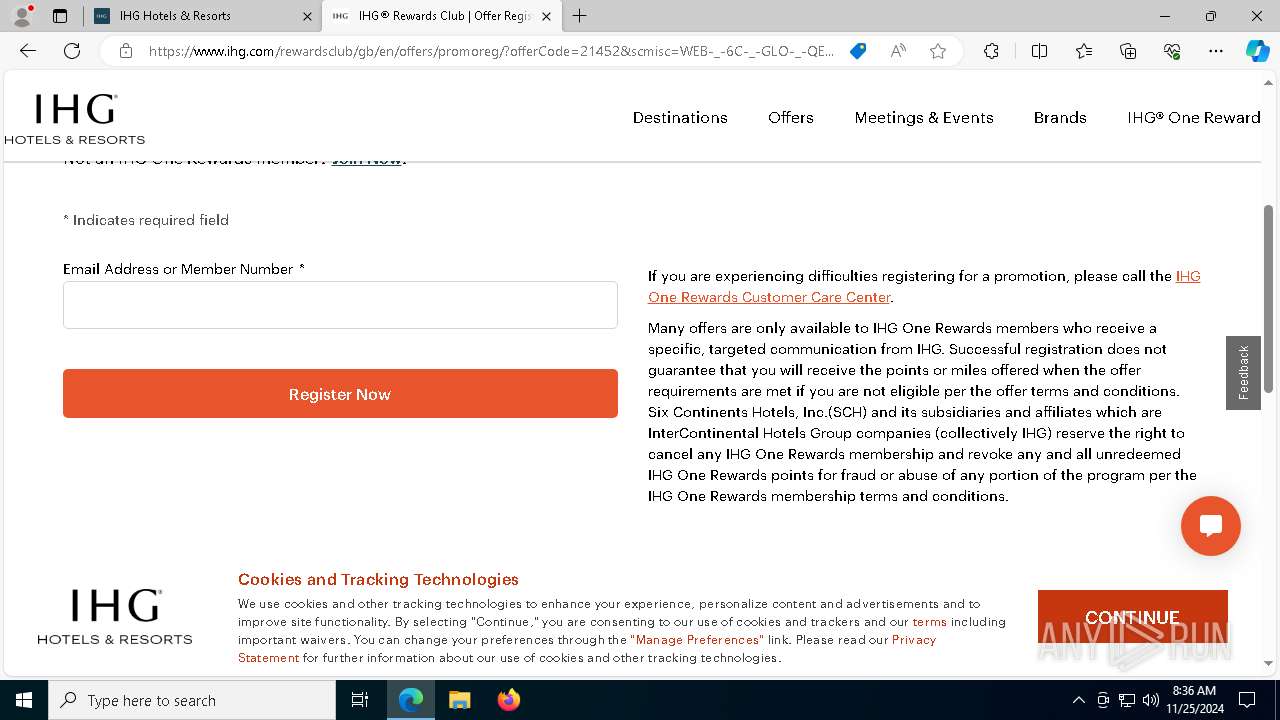Open the Extensions puzzle icon
The height and width of the screenshot is (720, 1280).
tap(991, 51)
